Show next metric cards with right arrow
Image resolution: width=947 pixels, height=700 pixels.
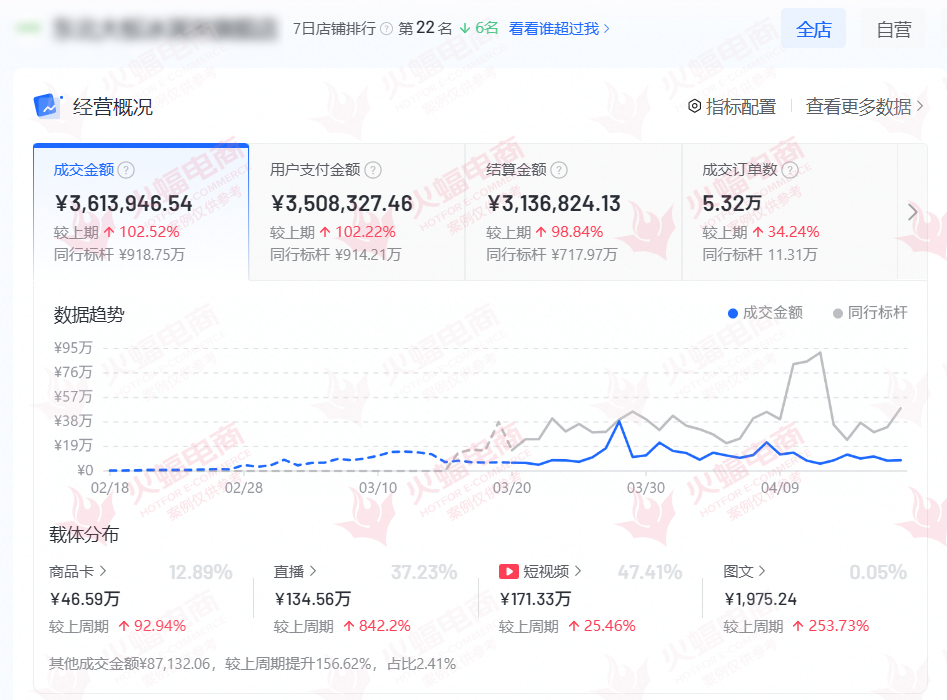coord(913,212)
